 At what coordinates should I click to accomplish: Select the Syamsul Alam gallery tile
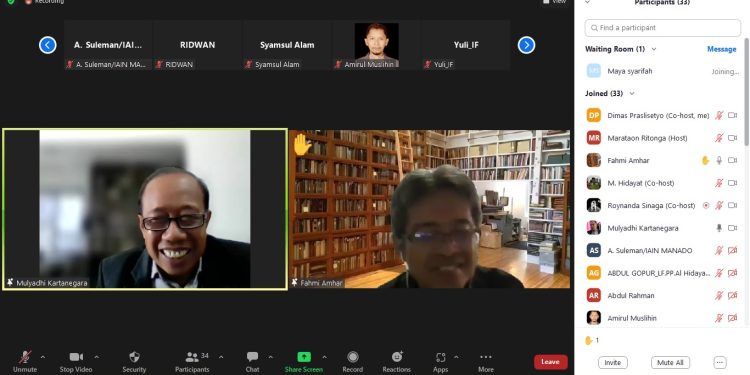287,45
